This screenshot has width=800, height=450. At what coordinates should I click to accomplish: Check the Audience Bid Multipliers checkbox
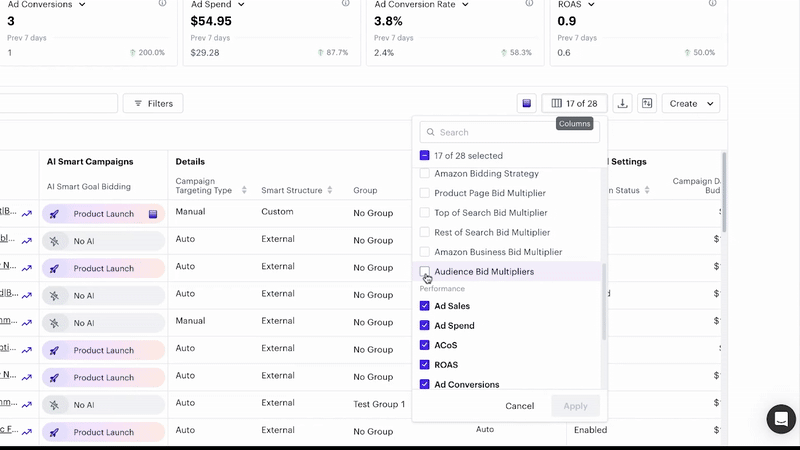click(425, 272)
